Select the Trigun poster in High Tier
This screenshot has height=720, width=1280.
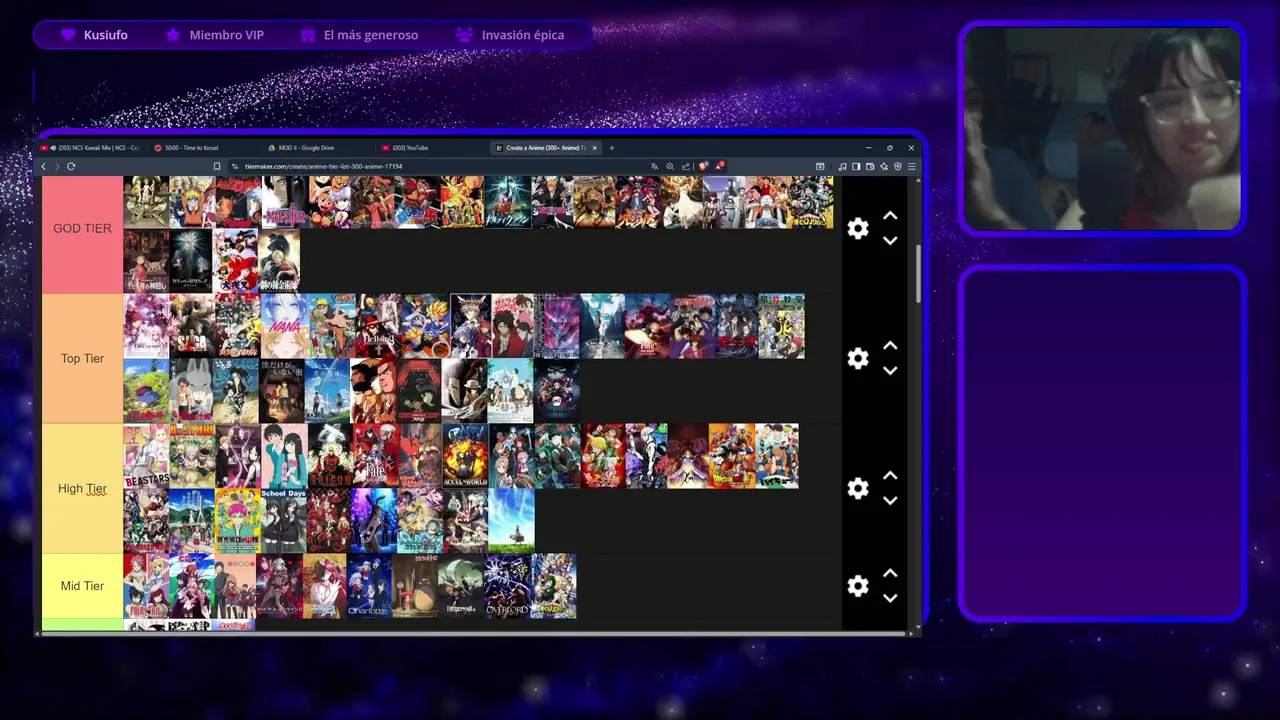(330, 456)
